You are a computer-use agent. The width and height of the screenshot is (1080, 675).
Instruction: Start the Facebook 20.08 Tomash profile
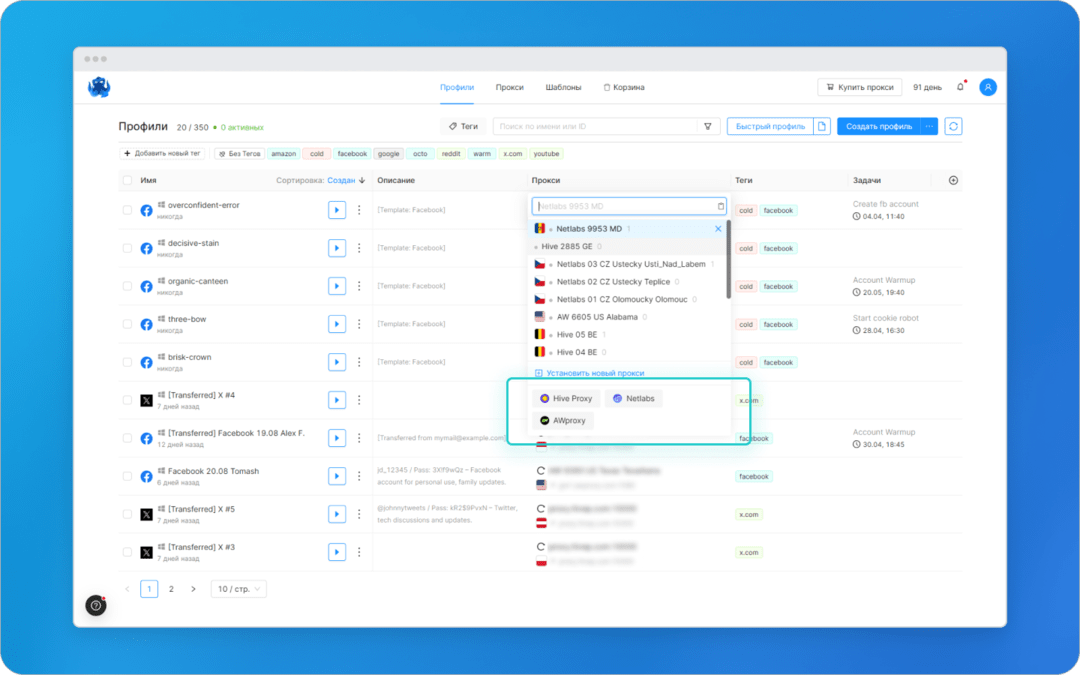tap(337, 476)
